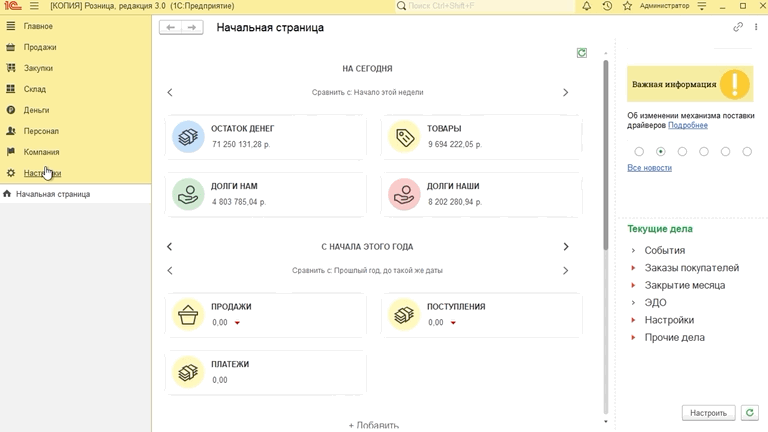Screen dimensions: 768x432
Task: Expand Заказы покупателей in current tasks
Action: click(x=633, y=268)
